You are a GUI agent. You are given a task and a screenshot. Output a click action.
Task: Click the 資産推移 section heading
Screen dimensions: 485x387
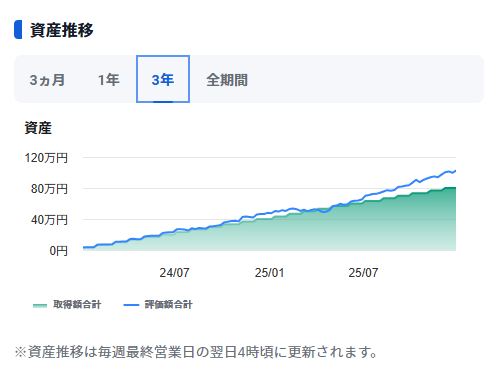pyautogui.click(x=62, y=30)
